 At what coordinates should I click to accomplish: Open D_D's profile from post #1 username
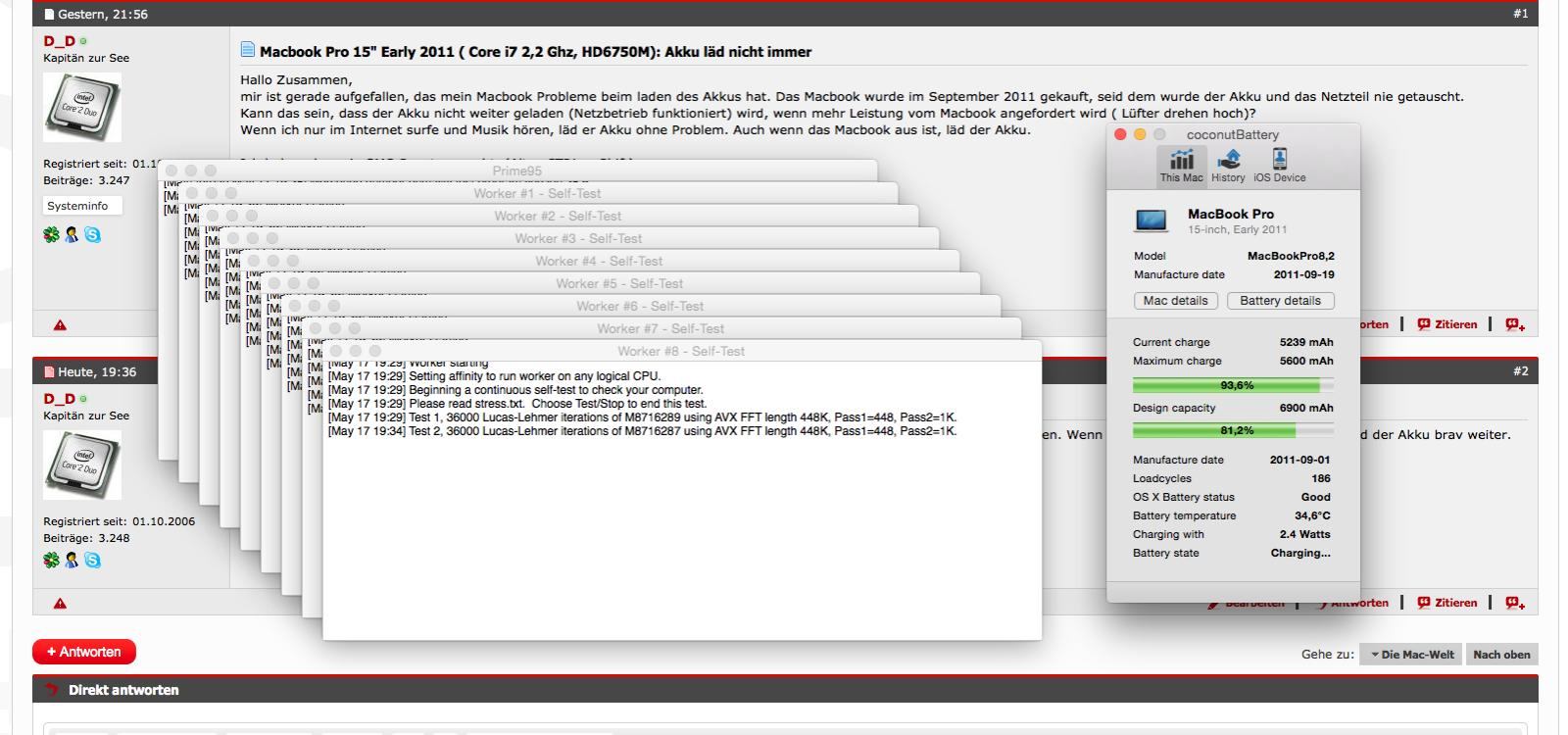pos(59,41)
